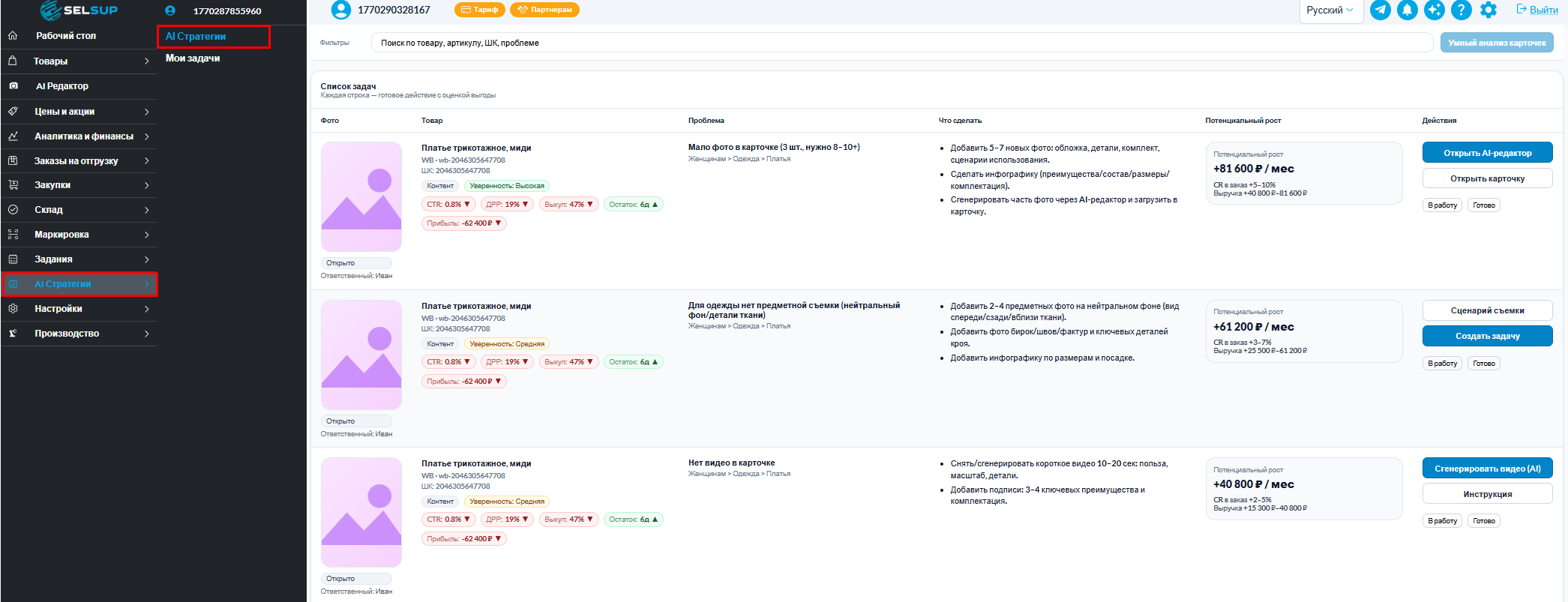Image resolution: width=1568 pixels, height=602 pixels.
Task: Mark first task as Готово
Action: point(1483,205)
